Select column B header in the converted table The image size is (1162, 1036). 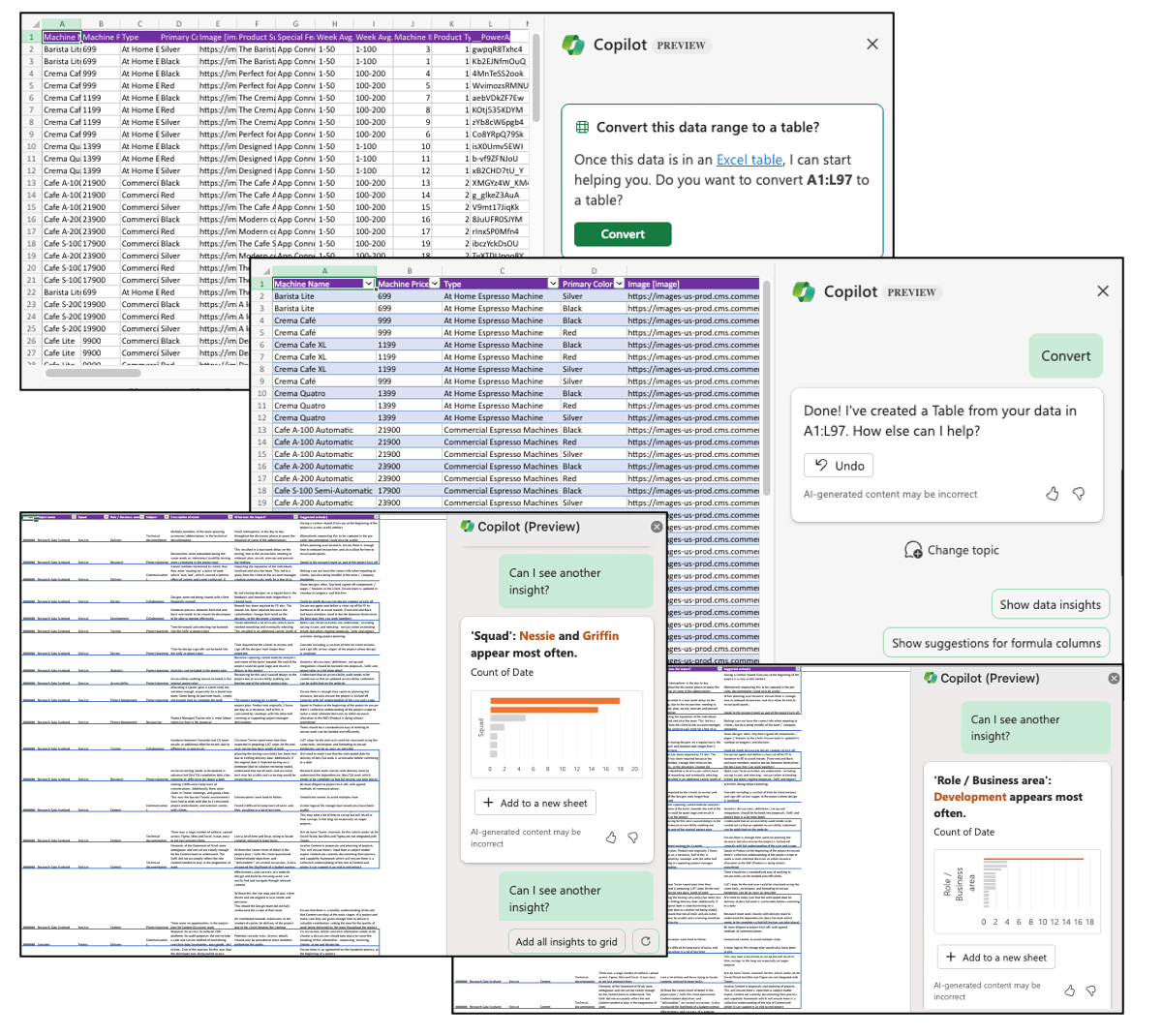tap(408, 271)
